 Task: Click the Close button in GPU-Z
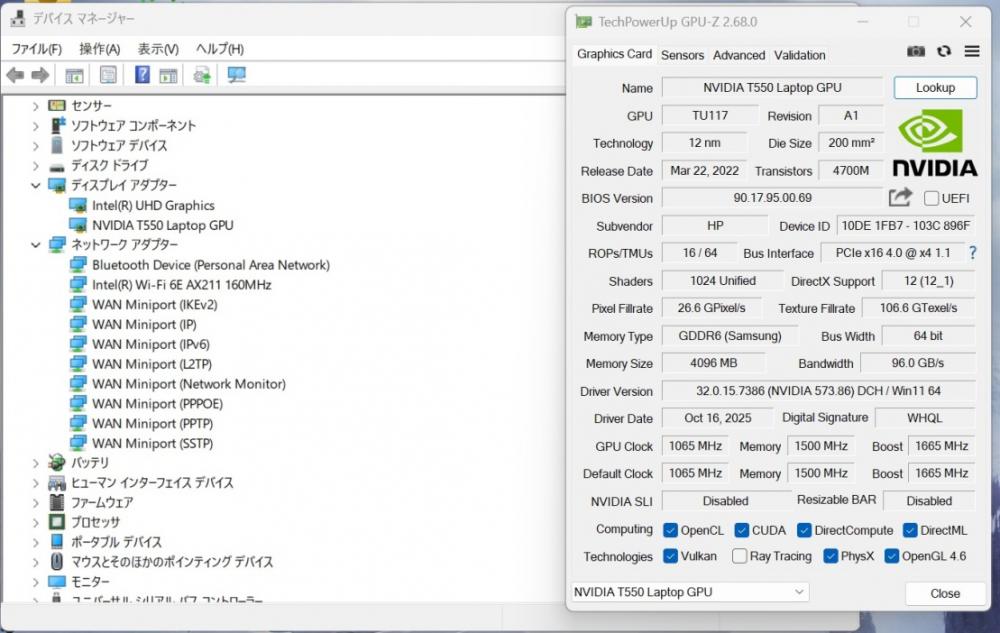[945, 593]
